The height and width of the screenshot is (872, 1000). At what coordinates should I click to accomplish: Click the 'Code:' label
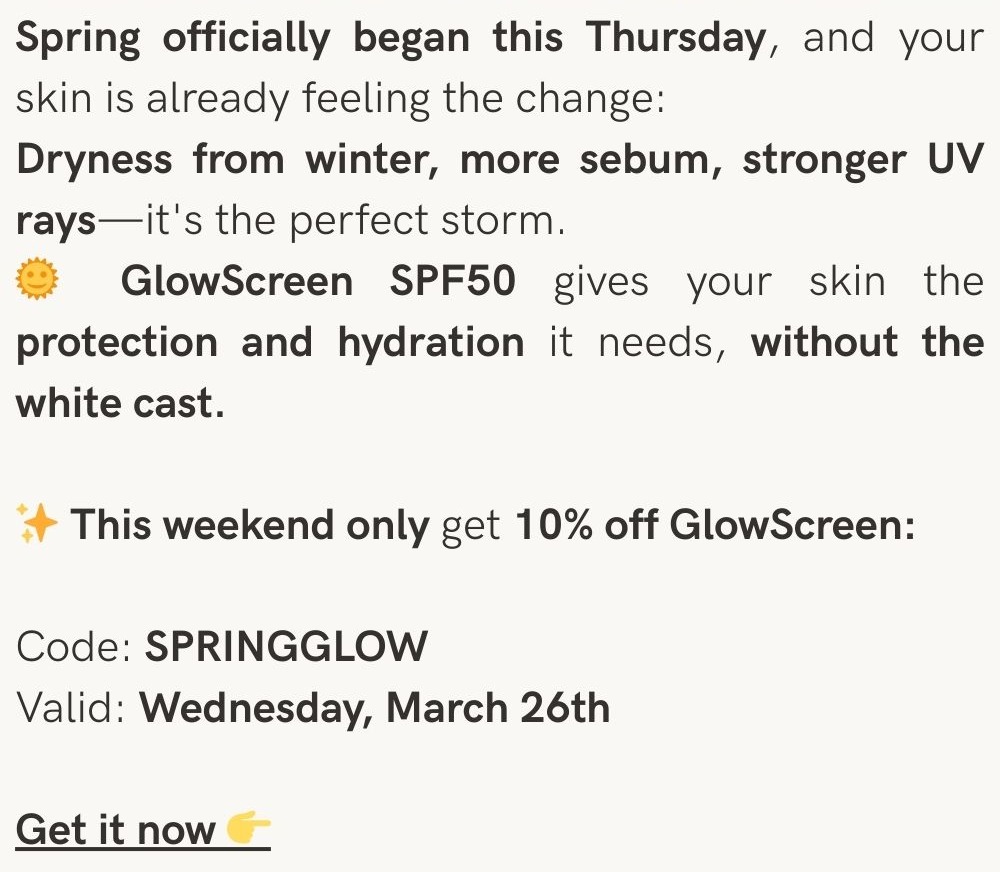[74, 646]
